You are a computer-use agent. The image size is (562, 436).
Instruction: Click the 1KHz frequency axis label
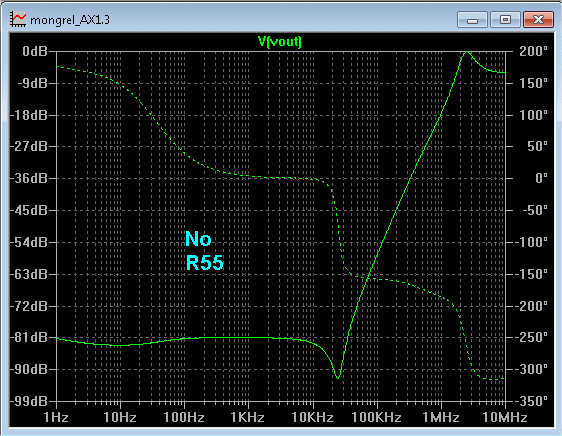click(x=247, y=417)
